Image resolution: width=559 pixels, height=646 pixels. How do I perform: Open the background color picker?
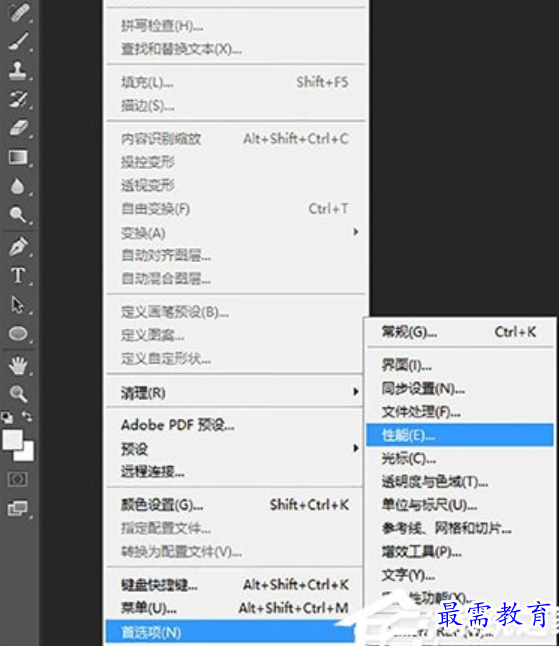[28, 454]
